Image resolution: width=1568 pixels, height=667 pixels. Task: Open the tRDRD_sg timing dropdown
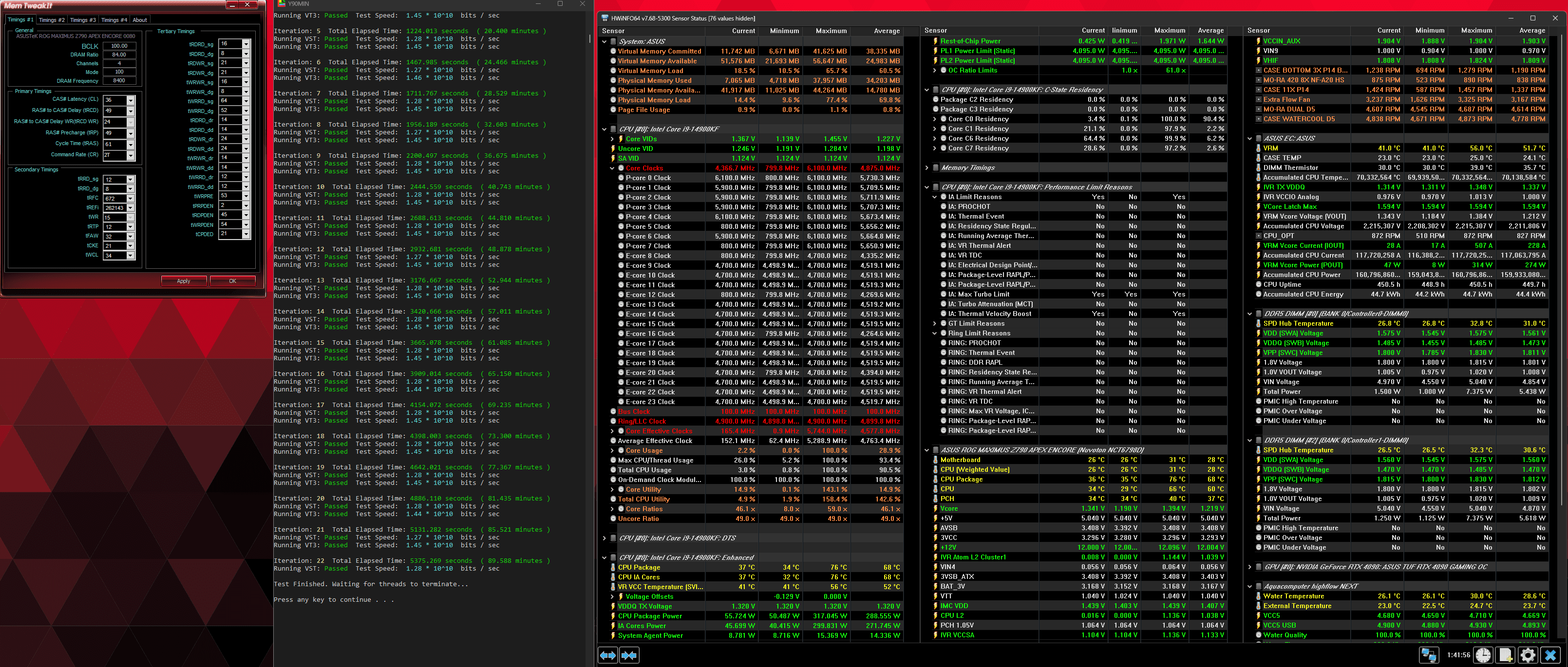point(246,44)
